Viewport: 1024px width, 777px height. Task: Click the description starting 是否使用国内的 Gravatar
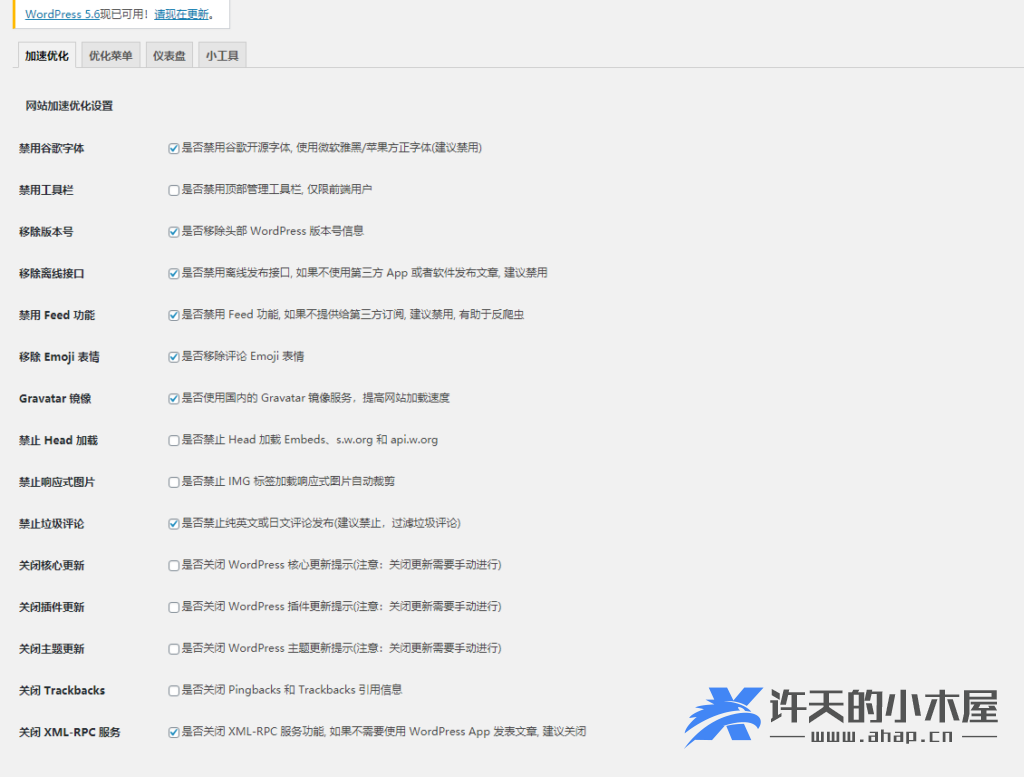316,398
